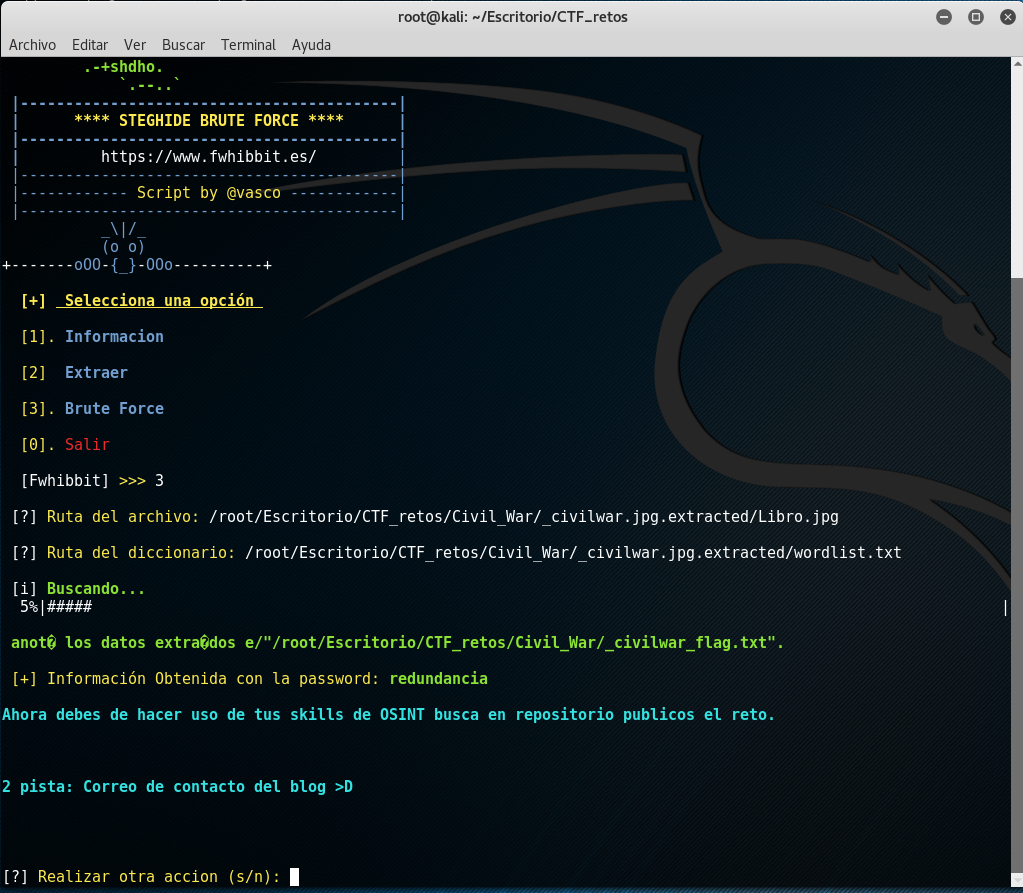Open the Archivo menu
This screenshot has width=1023, height=893.
(32, 45)
